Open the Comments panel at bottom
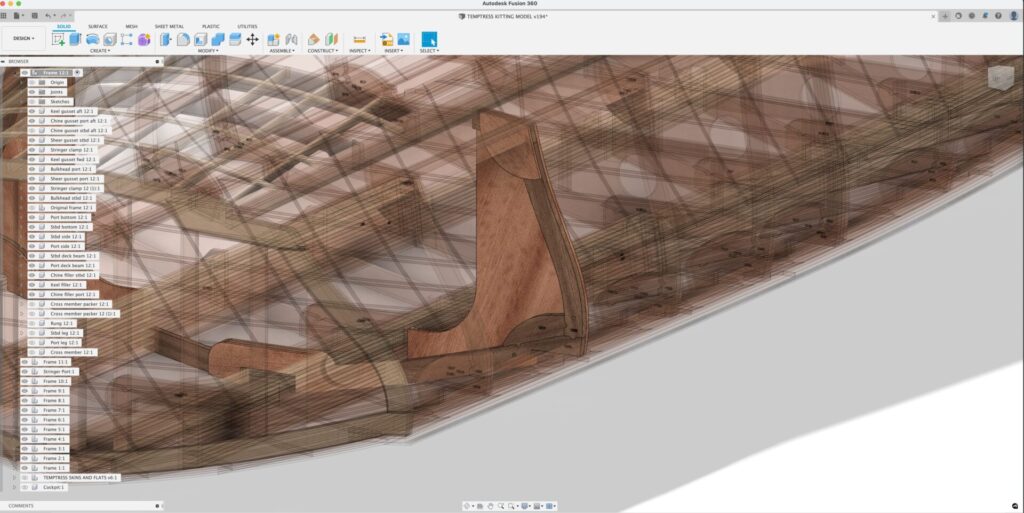1024x513 pixels. 21,506
